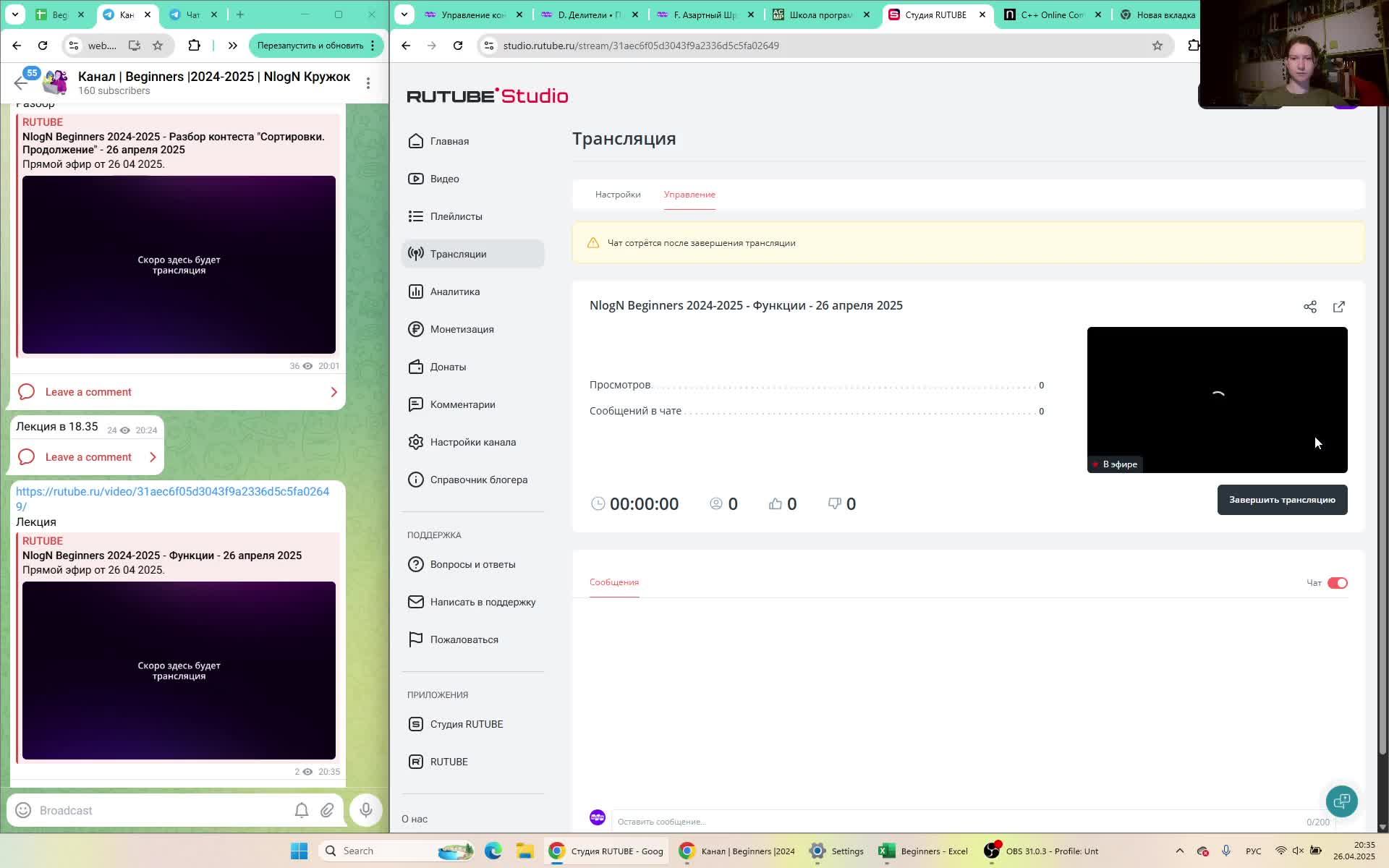The width and height of the screenshot is (1389, 868).
Task: Open the Telegram channel three-dot menu
Action: [368, 83]
